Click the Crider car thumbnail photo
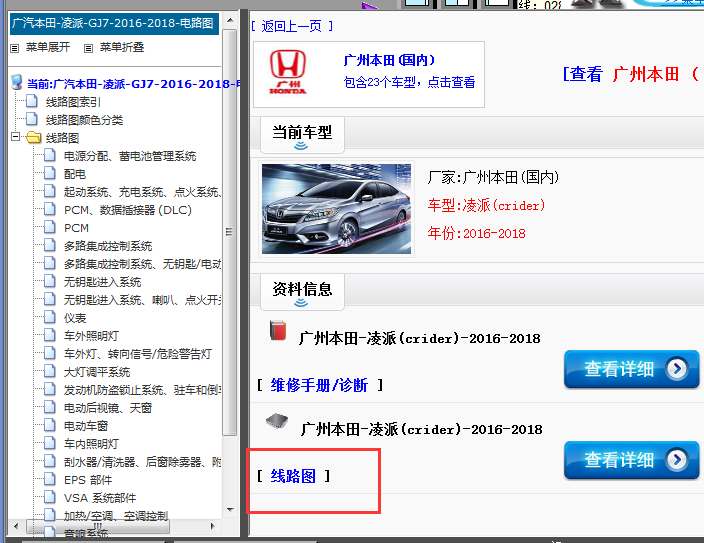The height and width of the screenshot is (543, 704). tap(336, 209)
